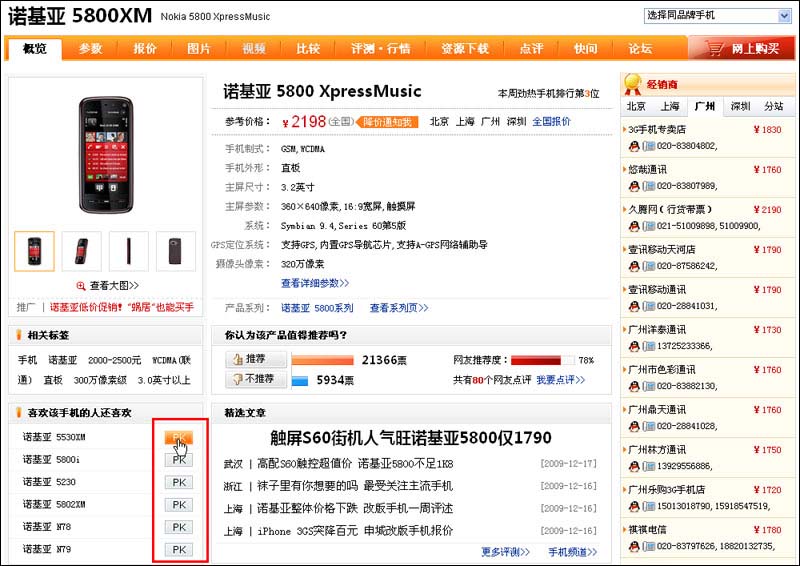Click QQ penguin icon for 广州市色彩通讯
800x566 pixels.
634,386
